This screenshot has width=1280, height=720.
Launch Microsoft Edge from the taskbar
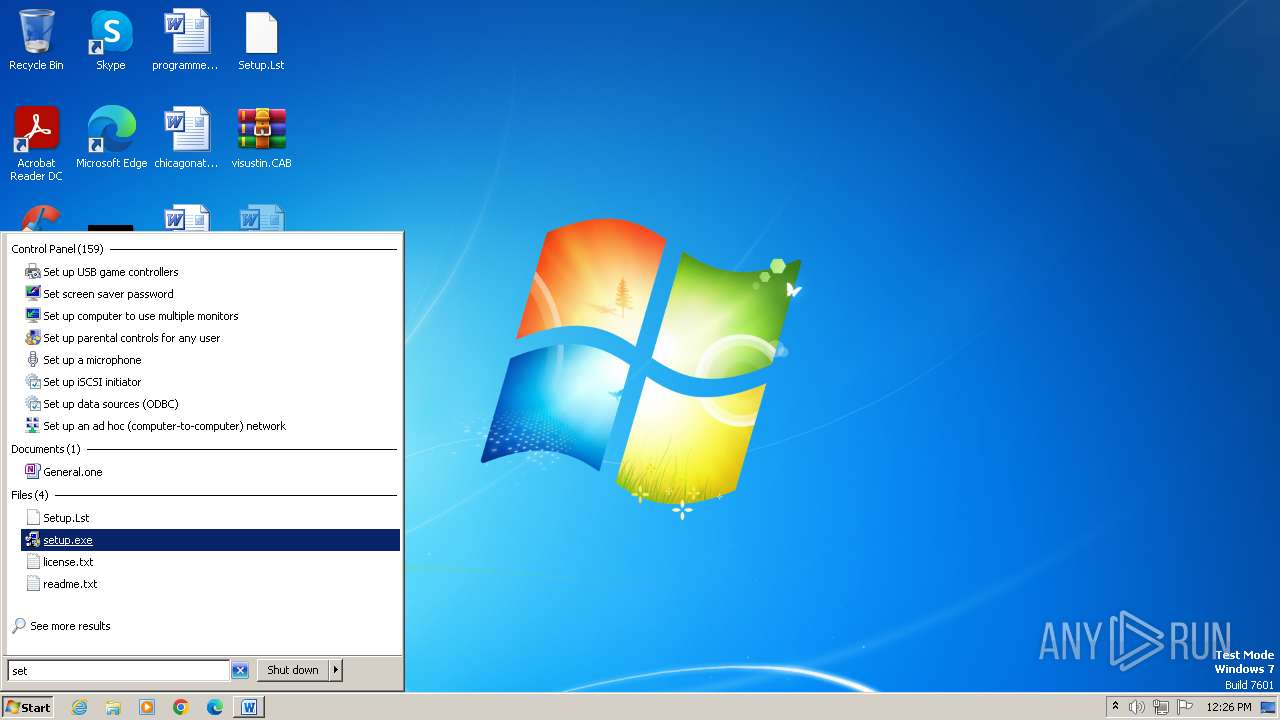pyautogui.click(x=215, y=707)
